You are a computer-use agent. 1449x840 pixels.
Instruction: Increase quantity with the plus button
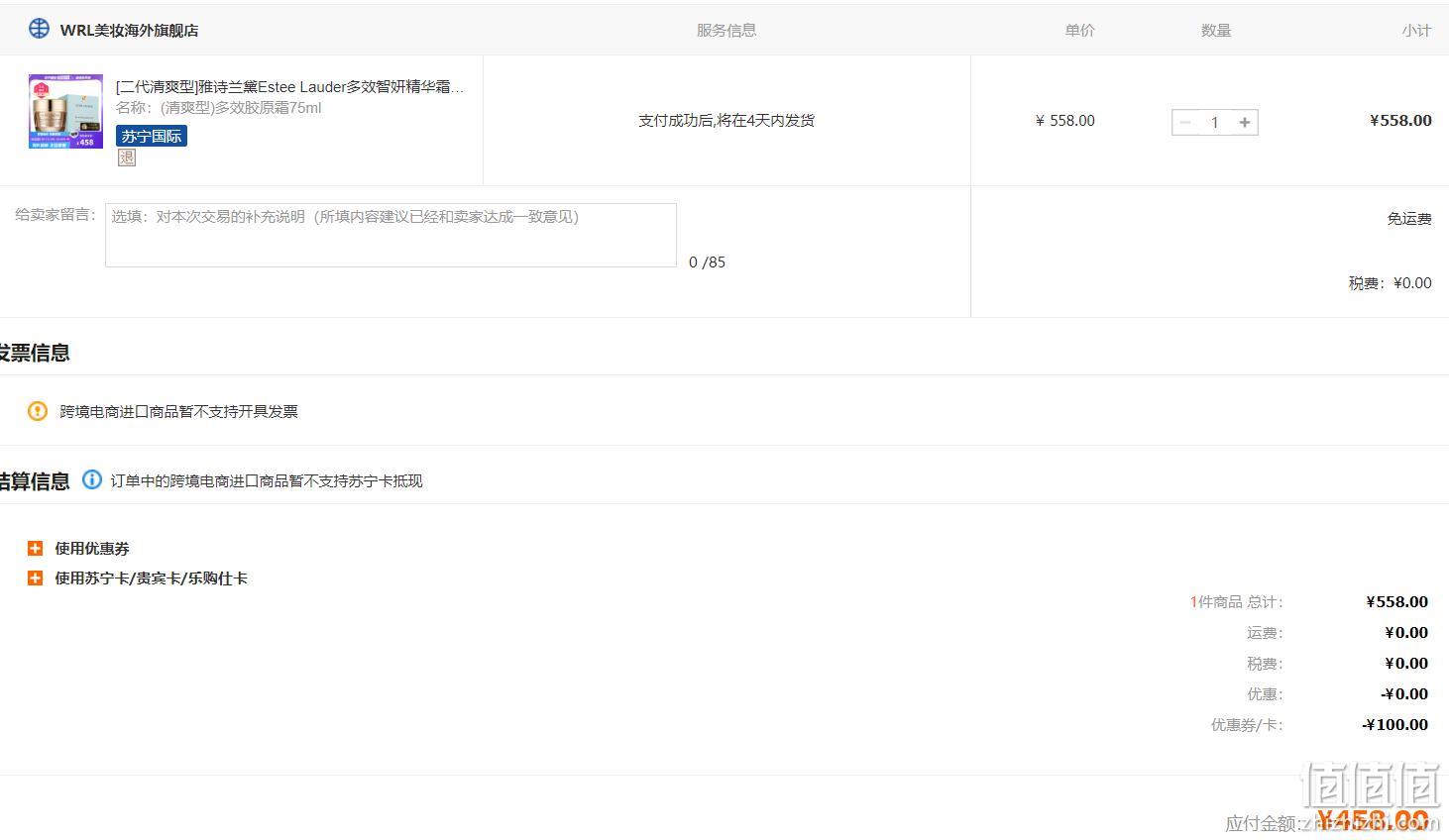coord(1245,122)
